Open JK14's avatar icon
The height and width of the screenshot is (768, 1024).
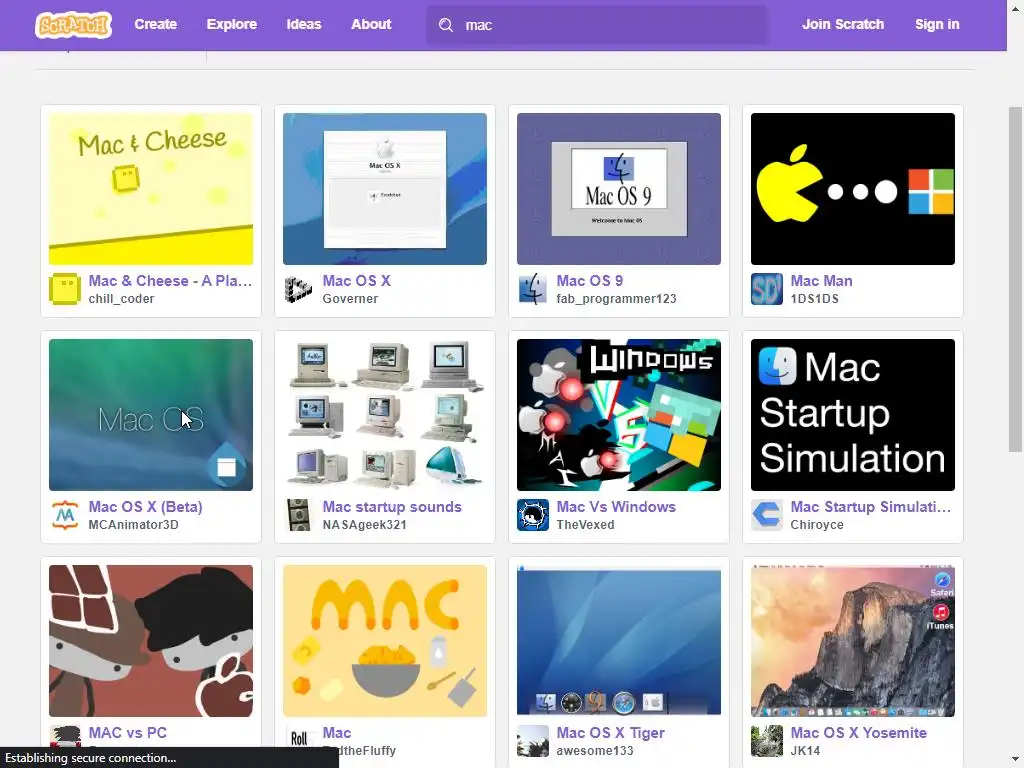click(x=767, y=741)
